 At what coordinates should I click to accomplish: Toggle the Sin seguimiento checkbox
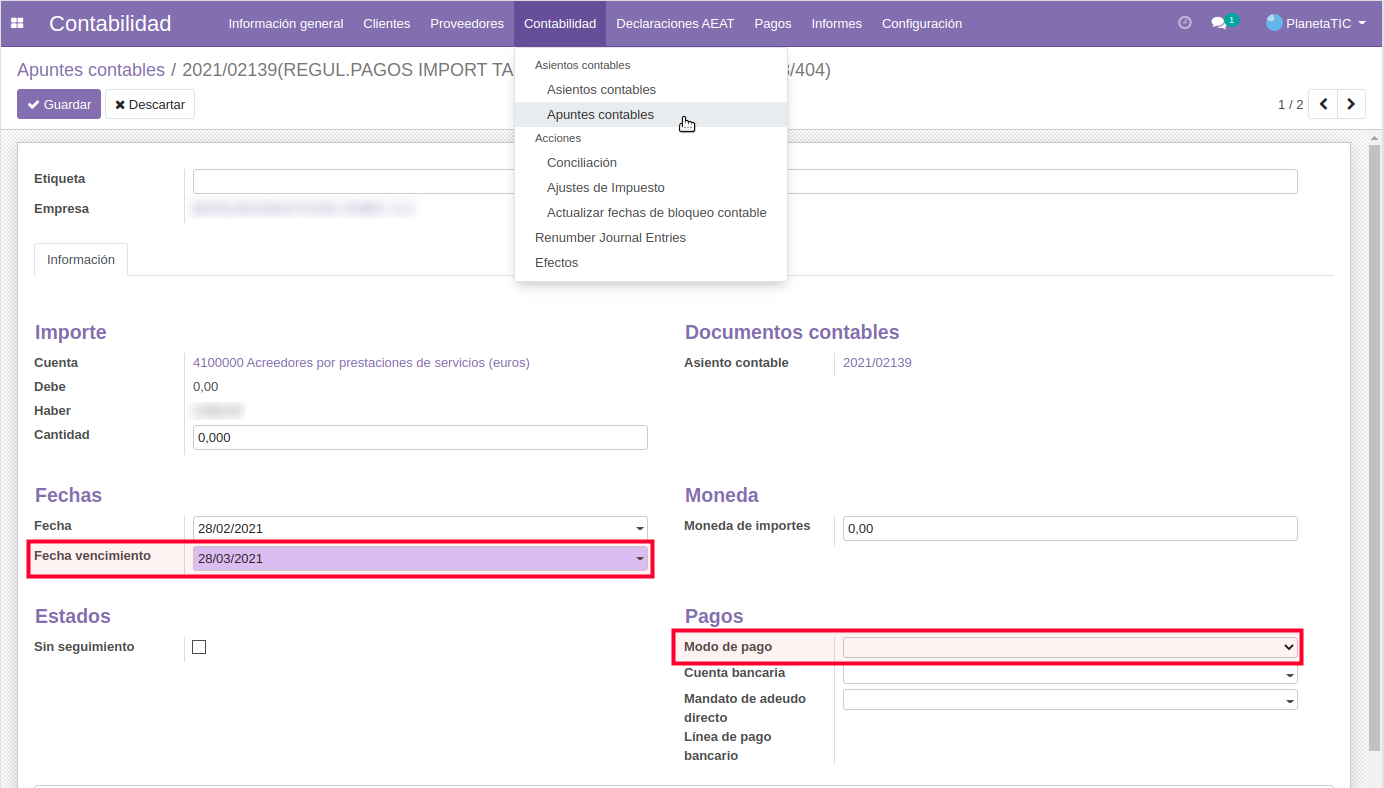(199, 647)
